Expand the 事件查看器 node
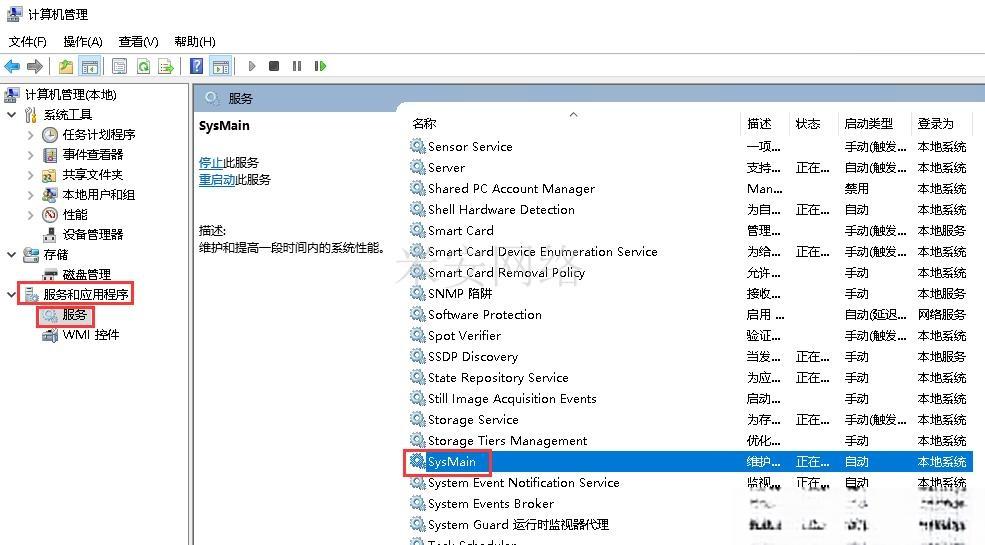This screenshot has width=985, height=545. coord(30,154)
